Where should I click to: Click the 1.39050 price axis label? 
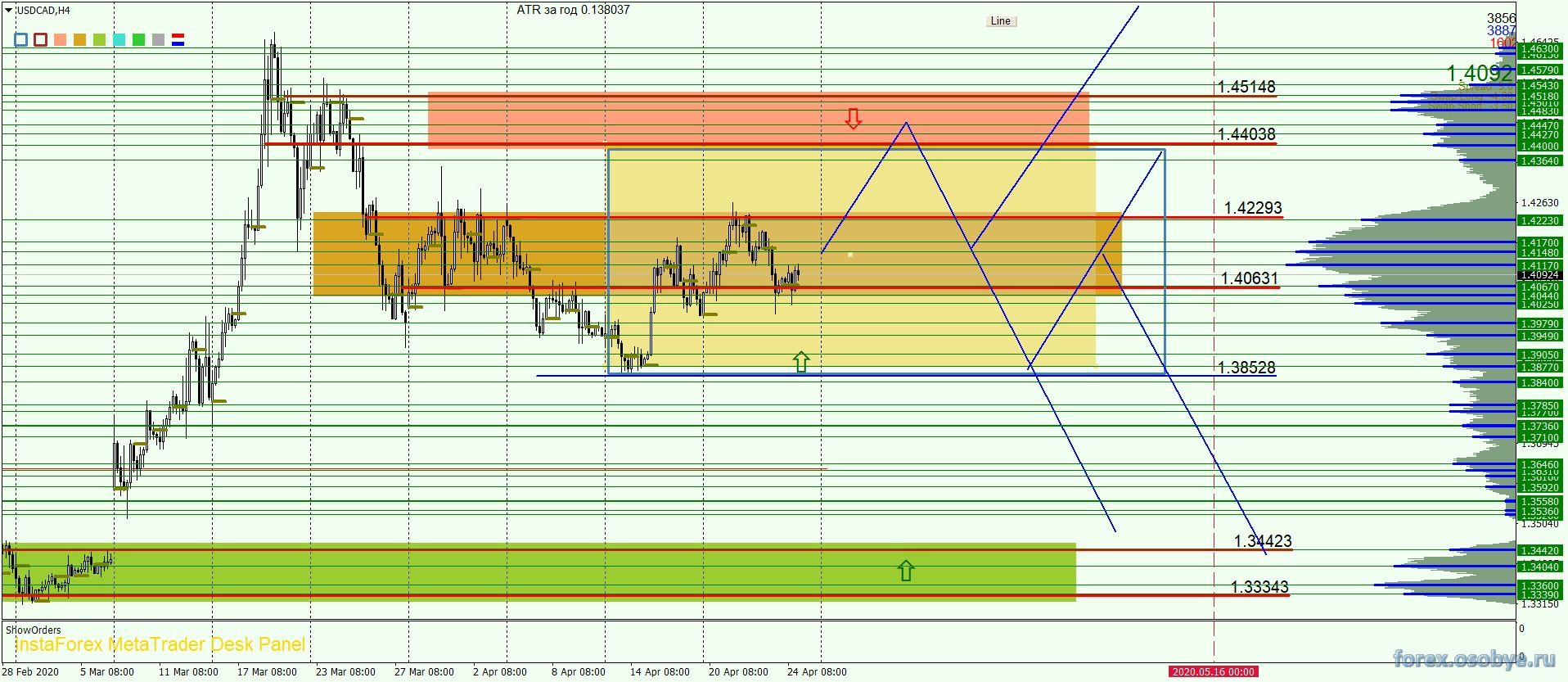(1539, 355)
